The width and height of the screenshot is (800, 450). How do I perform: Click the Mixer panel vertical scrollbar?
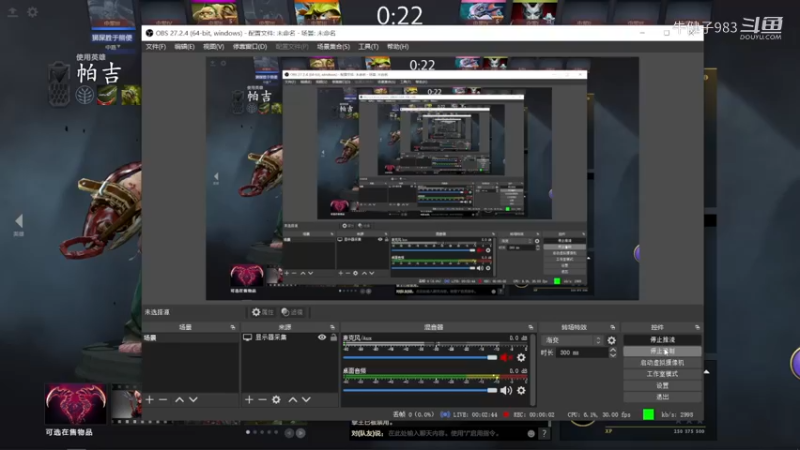533,370
